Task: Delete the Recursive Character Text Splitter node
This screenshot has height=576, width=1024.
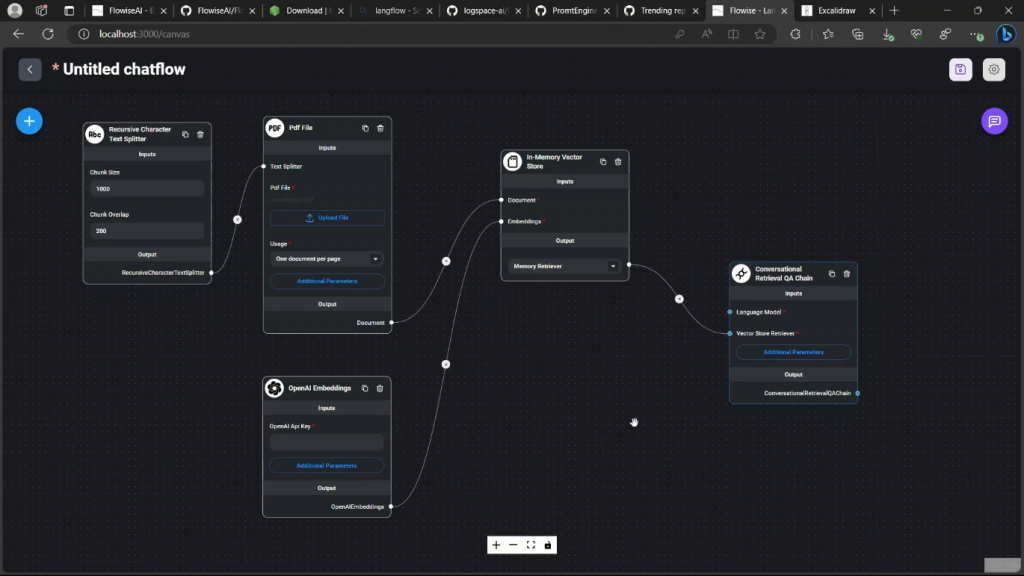Action: [x=200, y=135]
